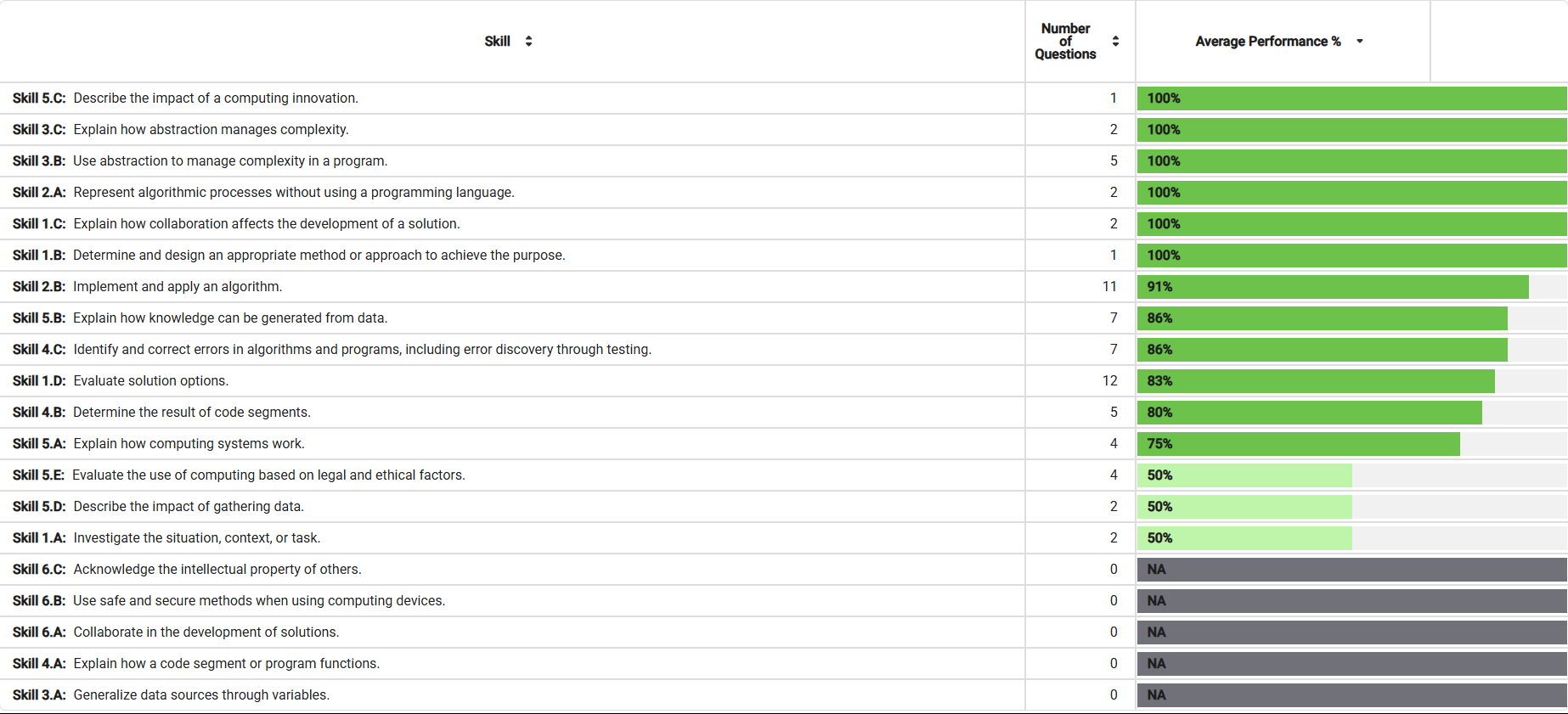Select Skill 6.C intellectual property row
Image resolution: width=1568 pixels, height=714 pixels.
click(217, 570)
